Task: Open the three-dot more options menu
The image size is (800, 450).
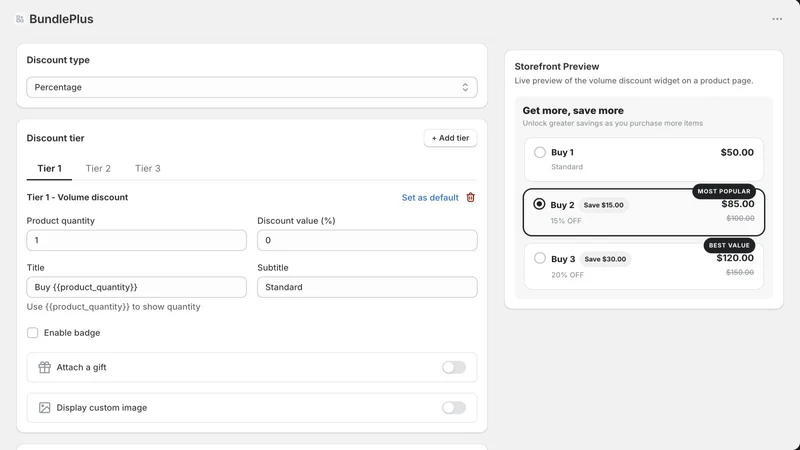Action: (x=777, y=19)
